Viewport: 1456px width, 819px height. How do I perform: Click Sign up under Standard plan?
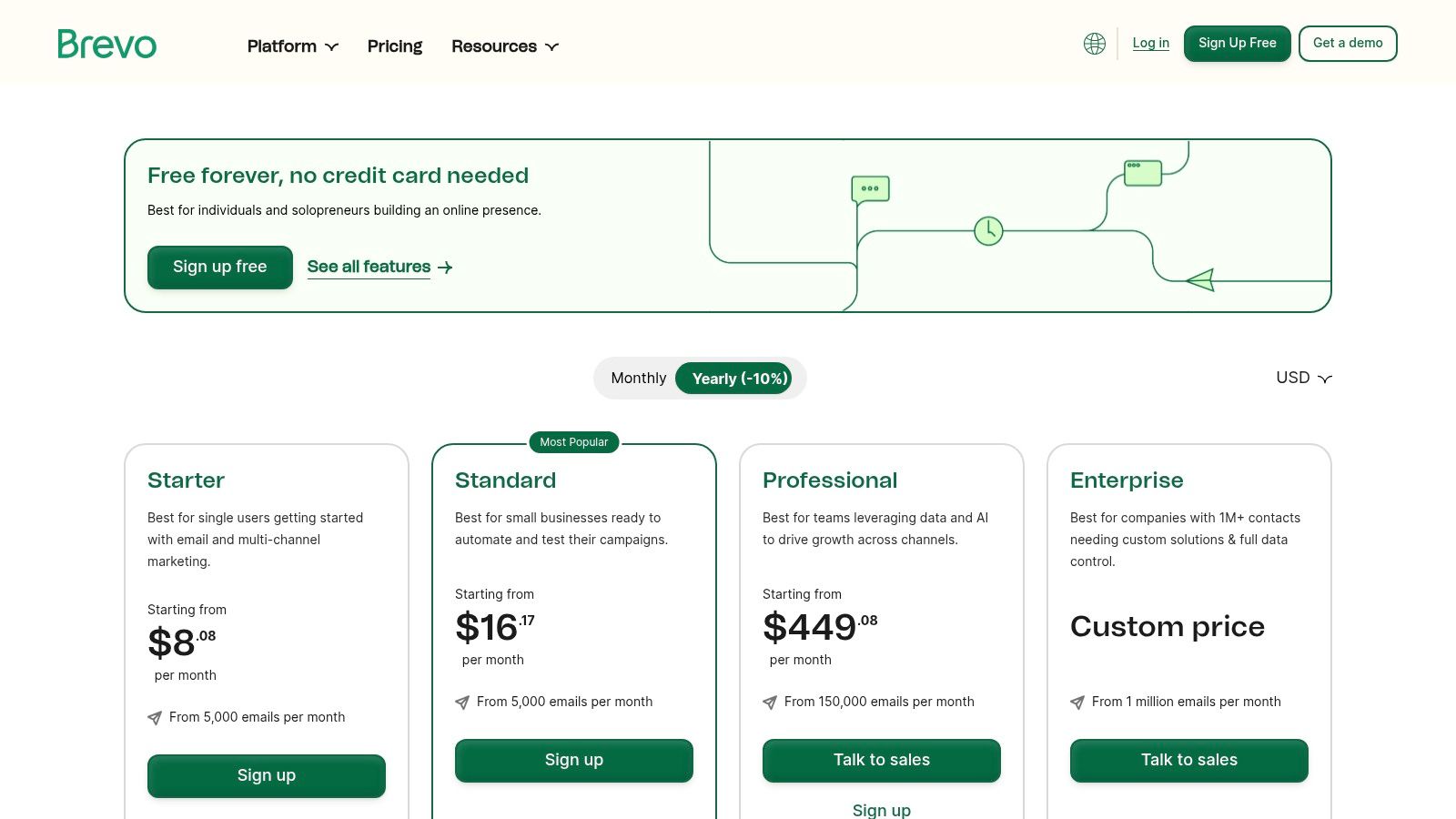point(573,760)
